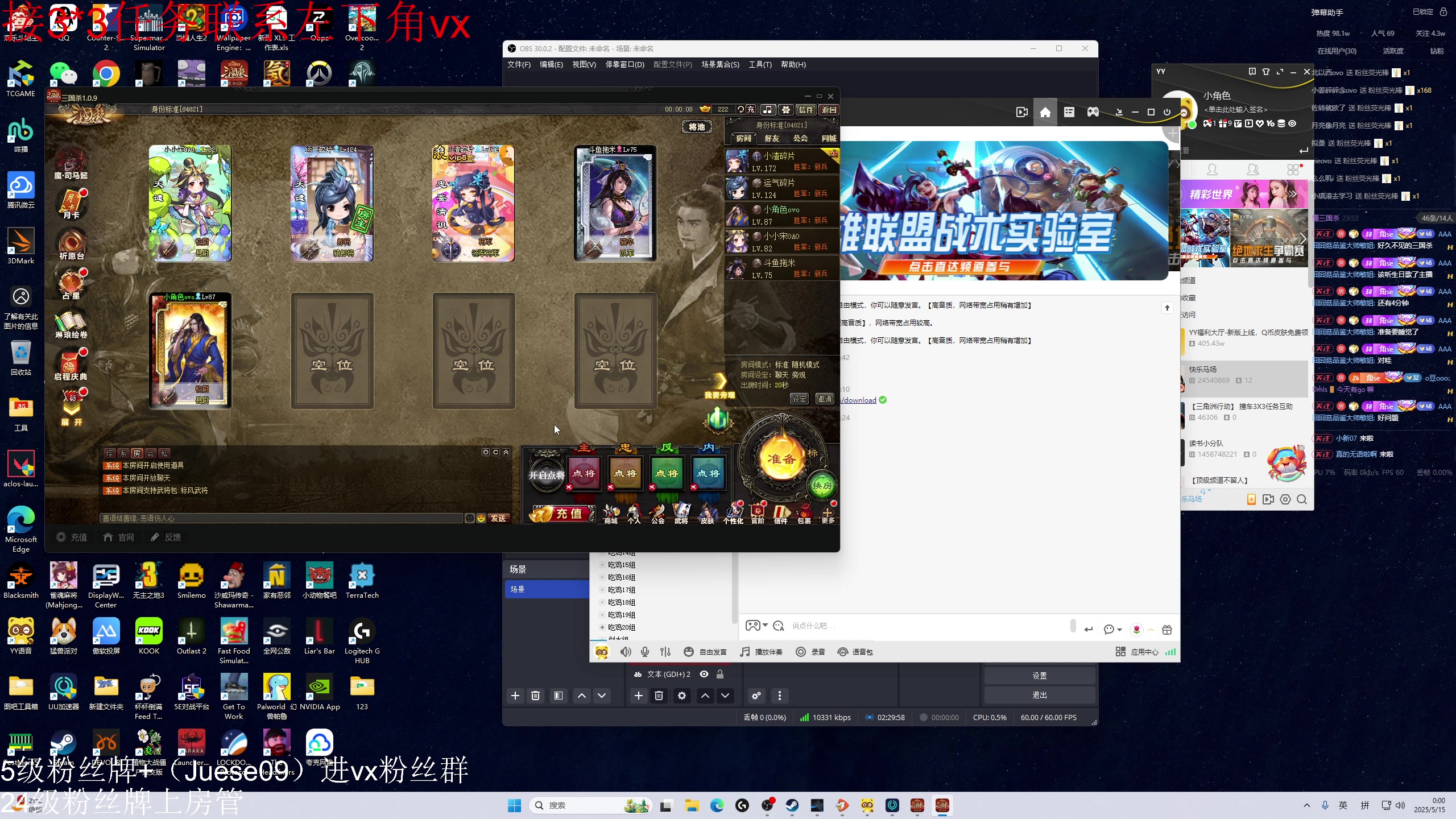Show hidden icons chevron in system tray
This screenshot has height=819, width=1456.
[x=1307, y=805]
